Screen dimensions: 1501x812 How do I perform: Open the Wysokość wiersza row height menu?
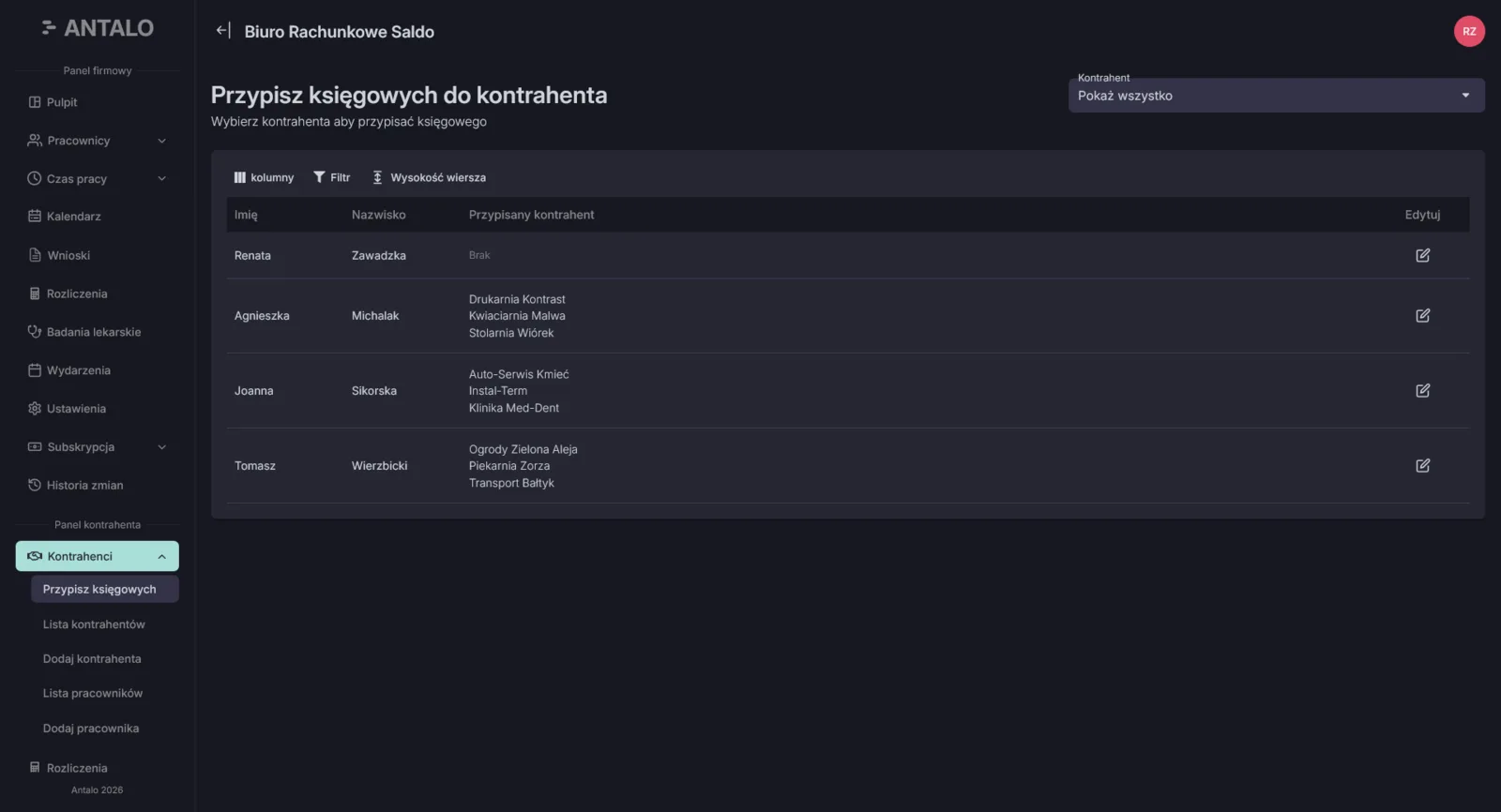[429, 177]
